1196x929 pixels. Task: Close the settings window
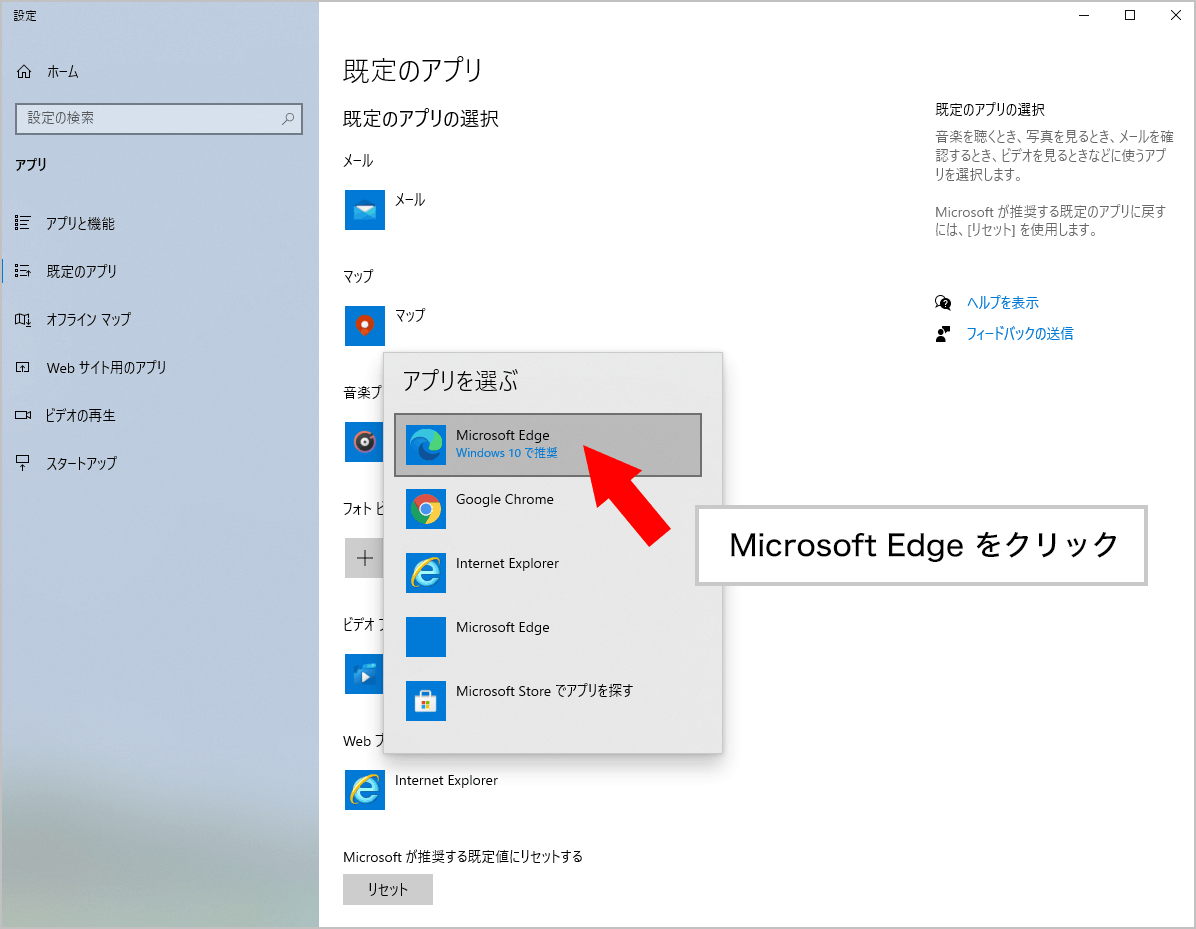pos(1175,15)
